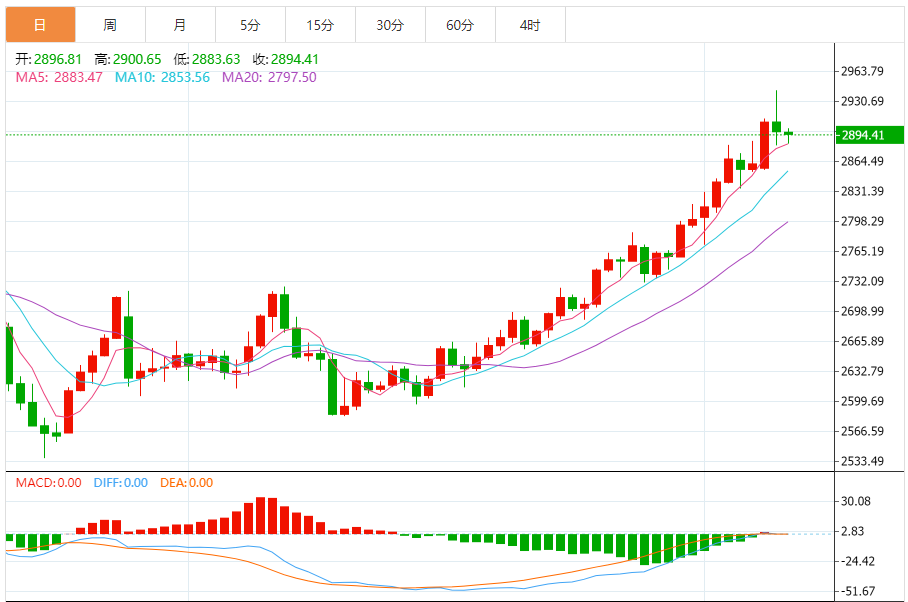Click the high price 2900.65
Screen dimensions: 908x602
[137, 59]
